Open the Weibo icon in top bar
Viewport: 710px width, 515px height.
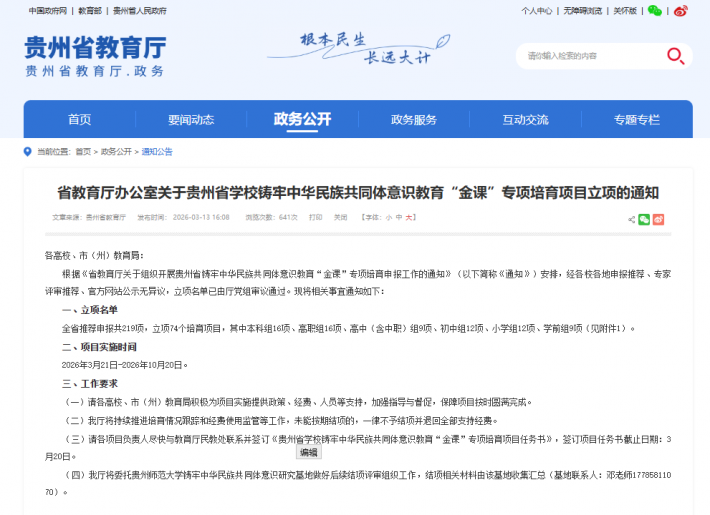click(x=681, y=11)
